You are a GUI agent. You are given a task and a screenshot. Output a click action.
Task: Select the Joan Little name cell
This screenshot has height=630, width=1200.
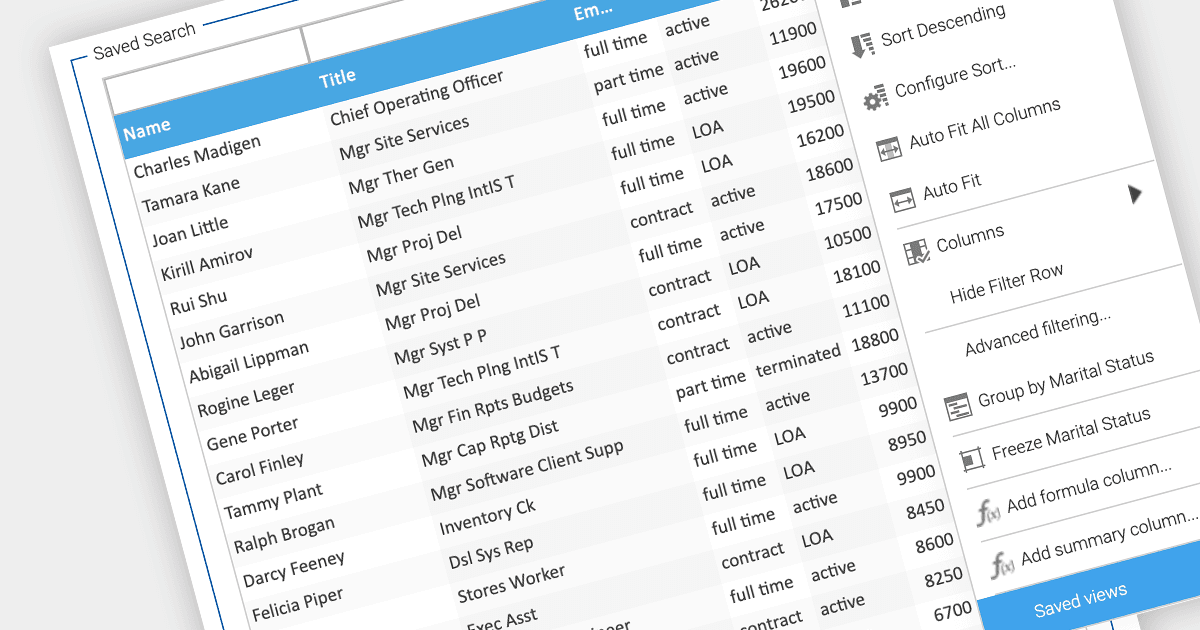point(190,232)
